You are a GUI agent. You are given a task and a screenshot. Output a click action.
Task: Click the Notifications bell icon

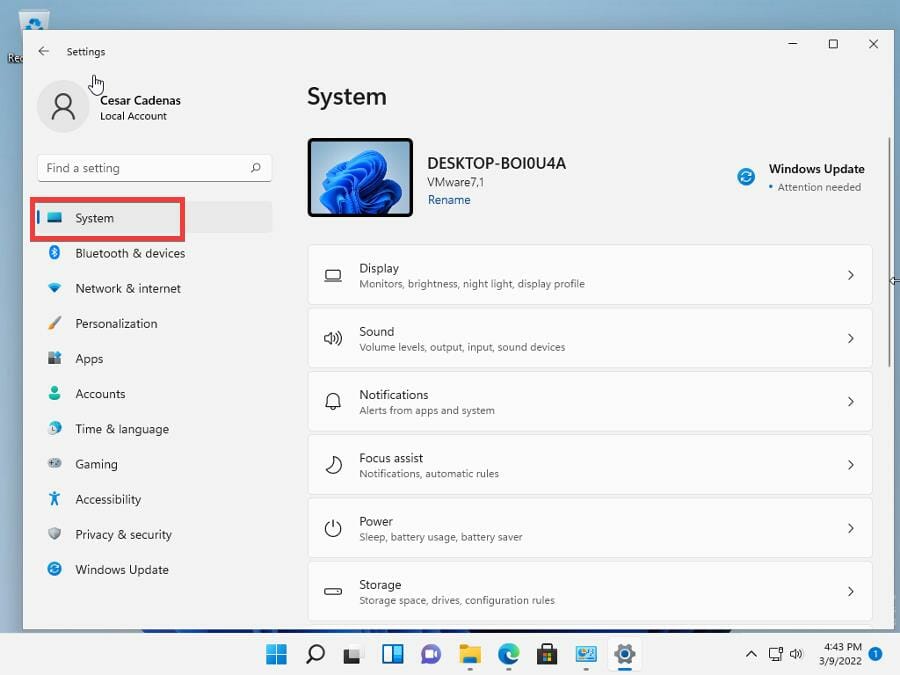point(333,402)
